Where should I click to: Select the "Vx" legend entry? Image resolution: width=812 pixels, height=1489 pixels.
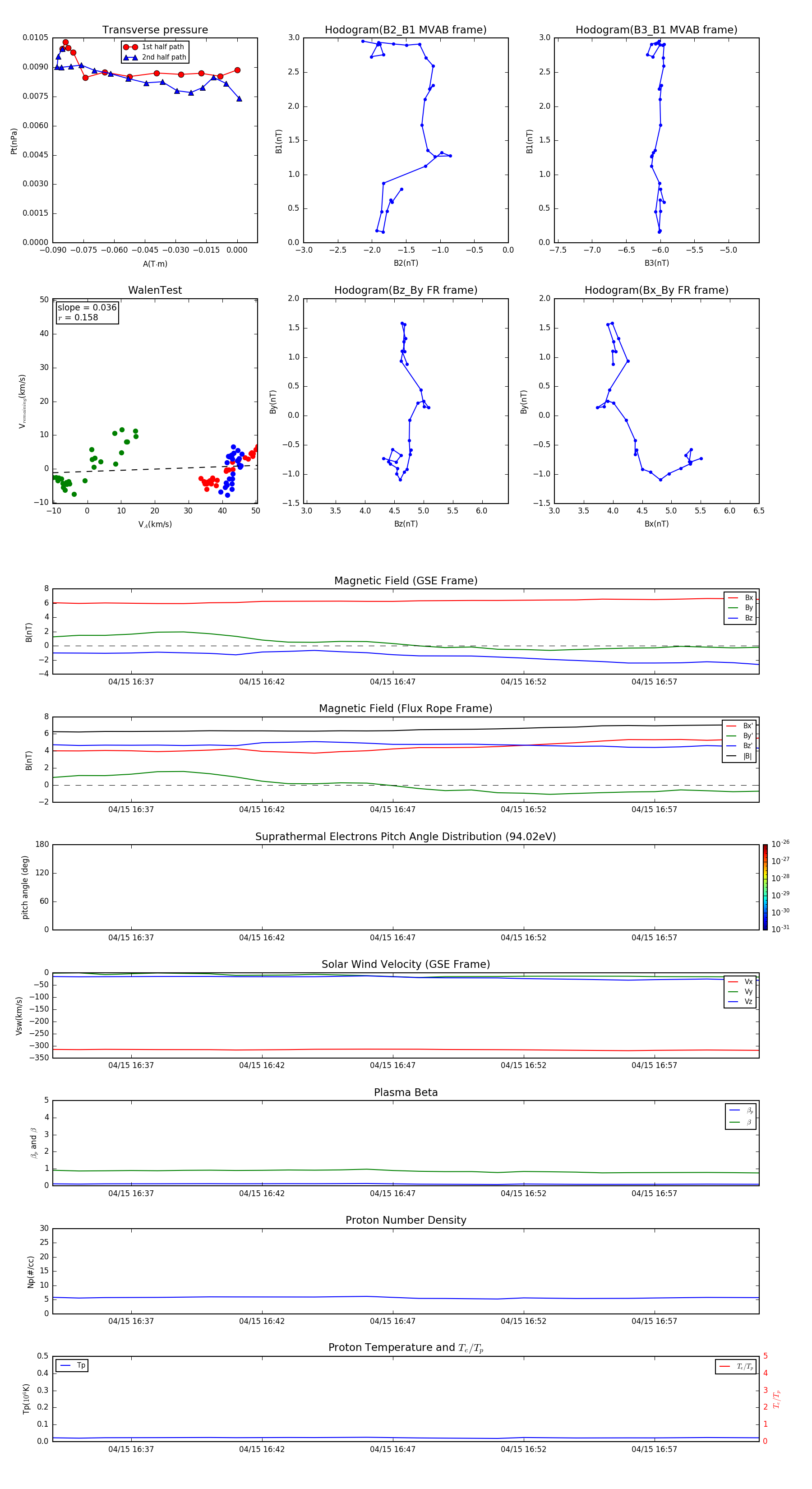click(x=741, y=981)
